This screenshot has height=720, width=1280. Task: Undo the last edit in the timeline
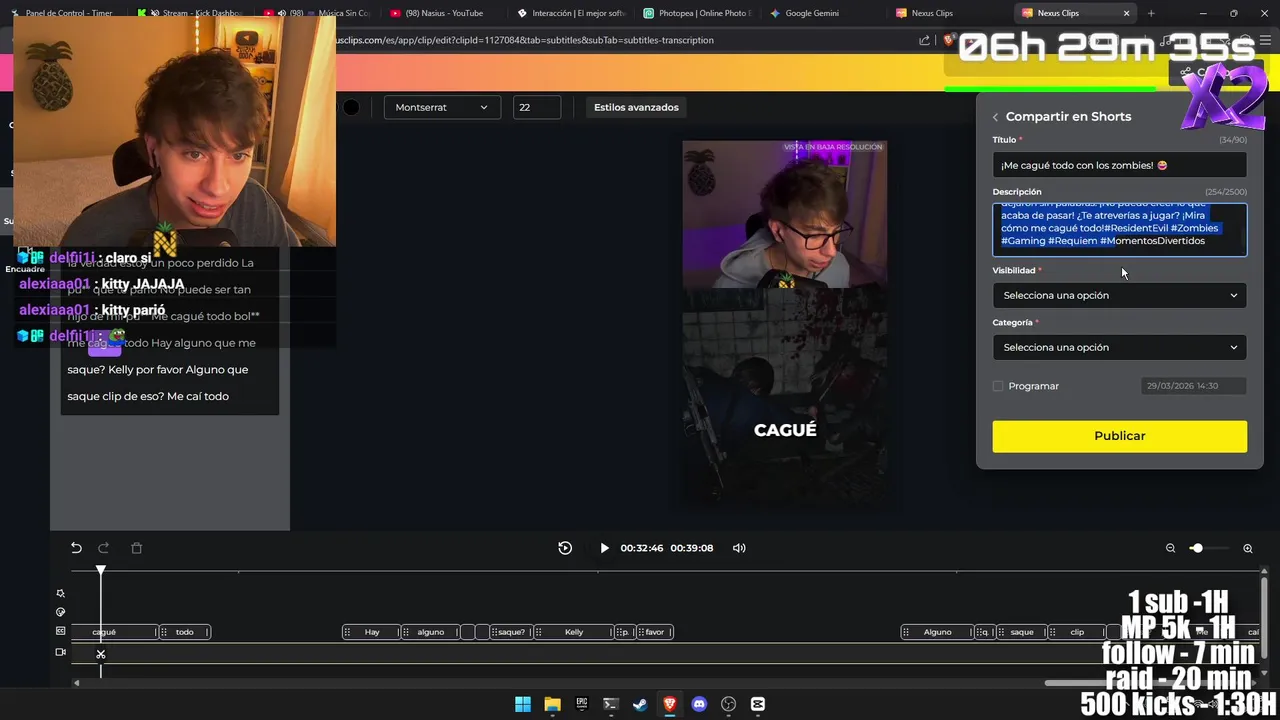76,548
